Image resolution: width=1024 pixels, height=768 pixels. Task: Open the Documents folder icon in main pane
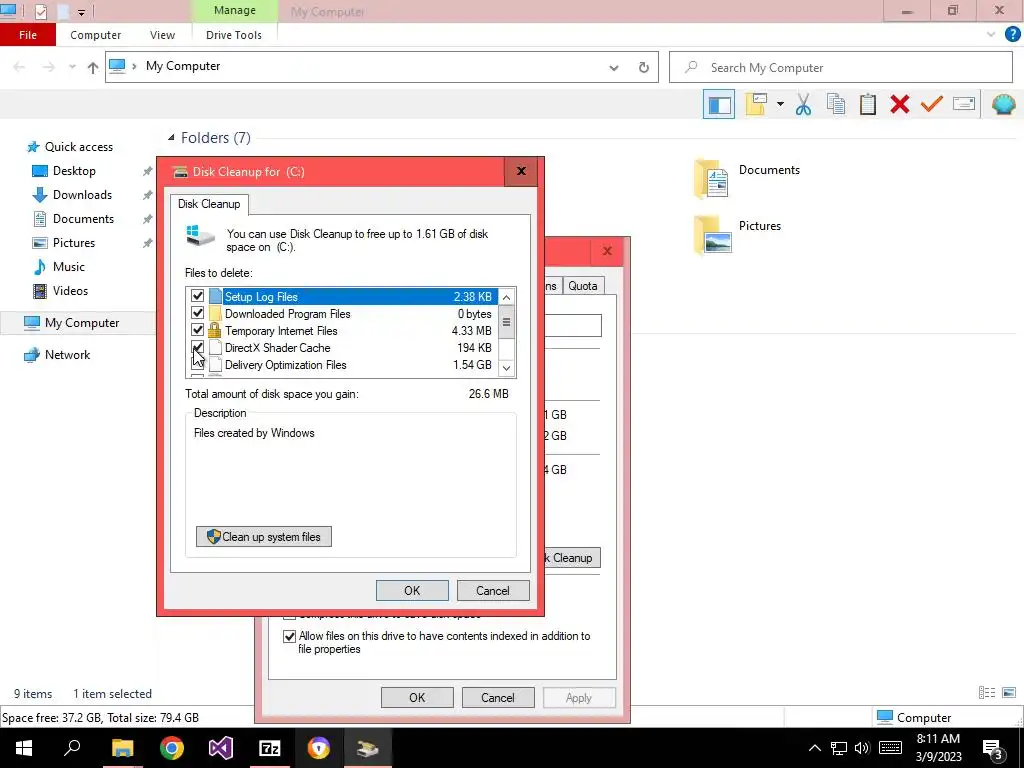click(712, 179)
